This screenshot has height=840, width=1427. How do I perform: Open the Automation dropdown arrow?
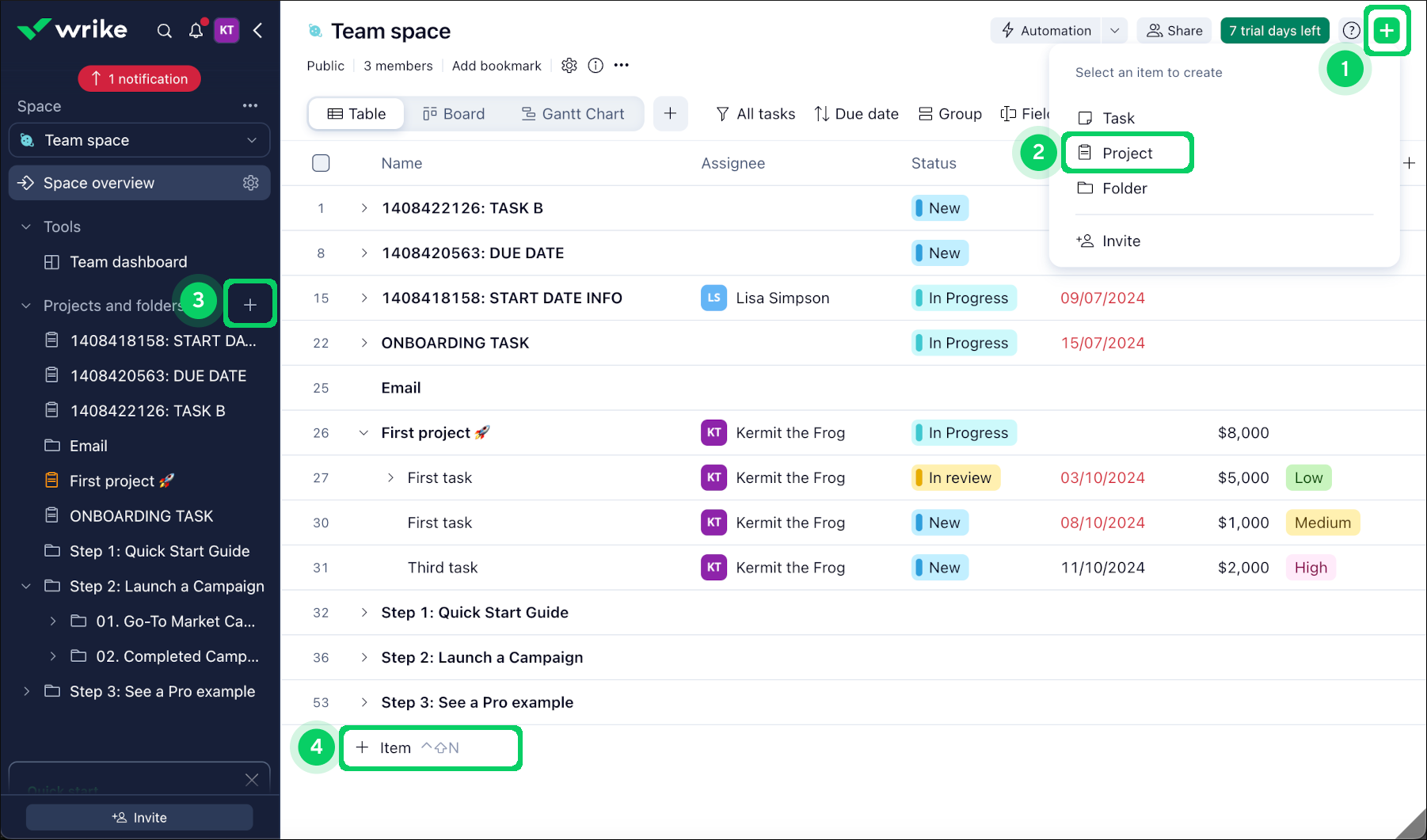[1114, 31]
